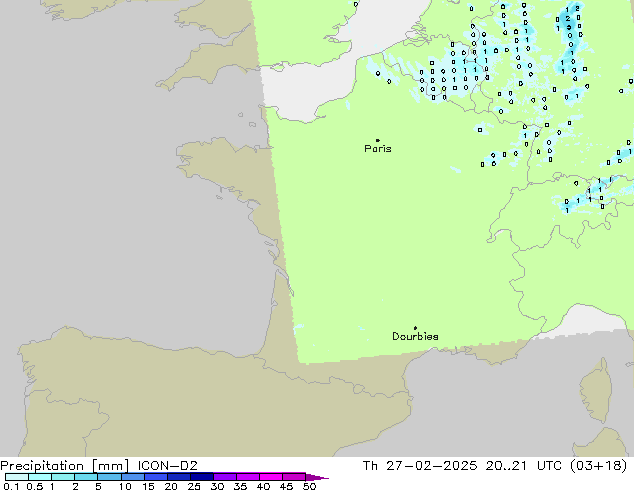Click the 25 legend scale value

point(194,486)
